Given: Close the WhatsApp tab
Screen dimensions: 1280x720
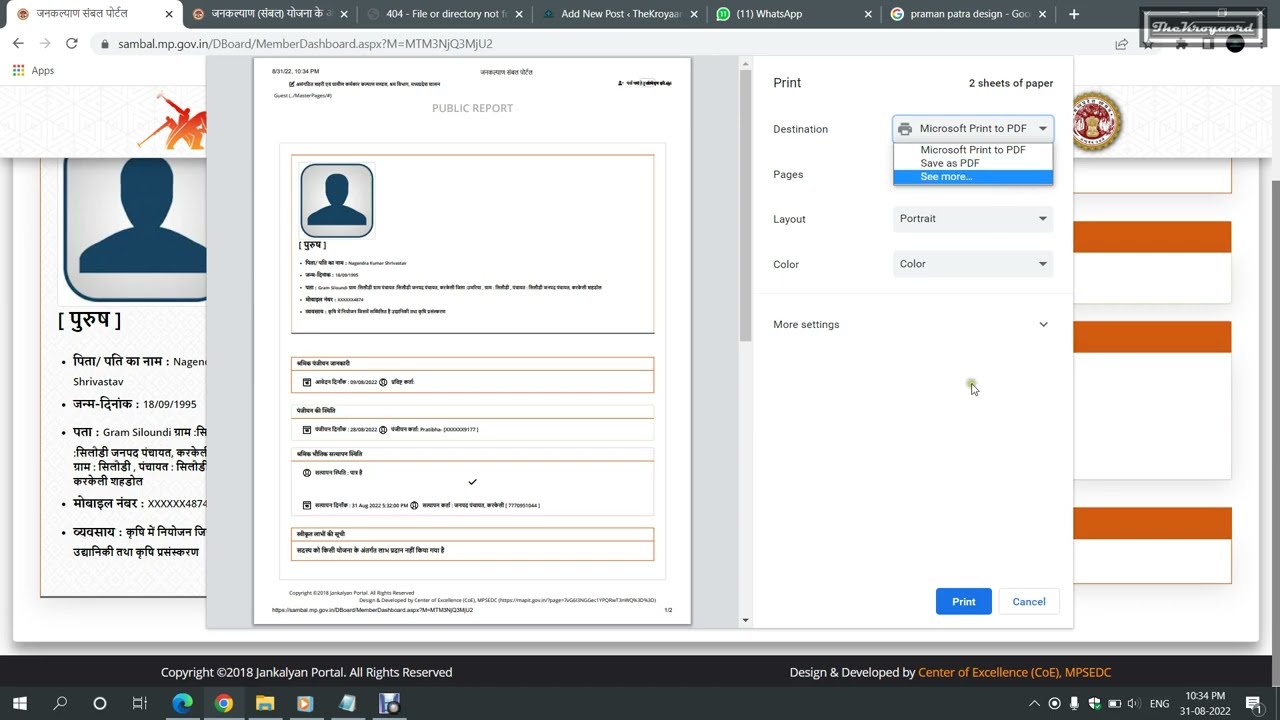Looking at the screenshot, I should point(868,14).
